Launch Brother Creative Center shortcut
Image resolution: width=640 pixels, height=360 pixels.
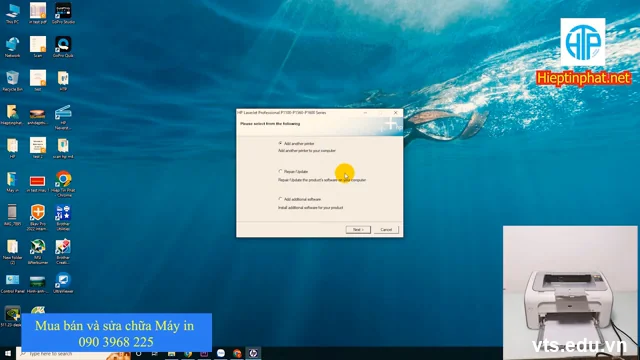[x=63, y=251]
